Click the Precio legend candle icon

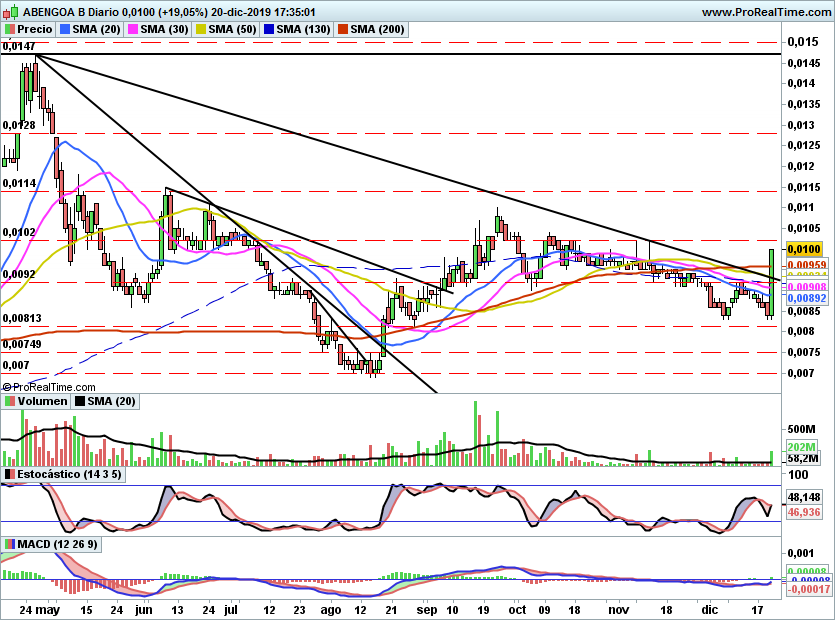click(9, 30)
